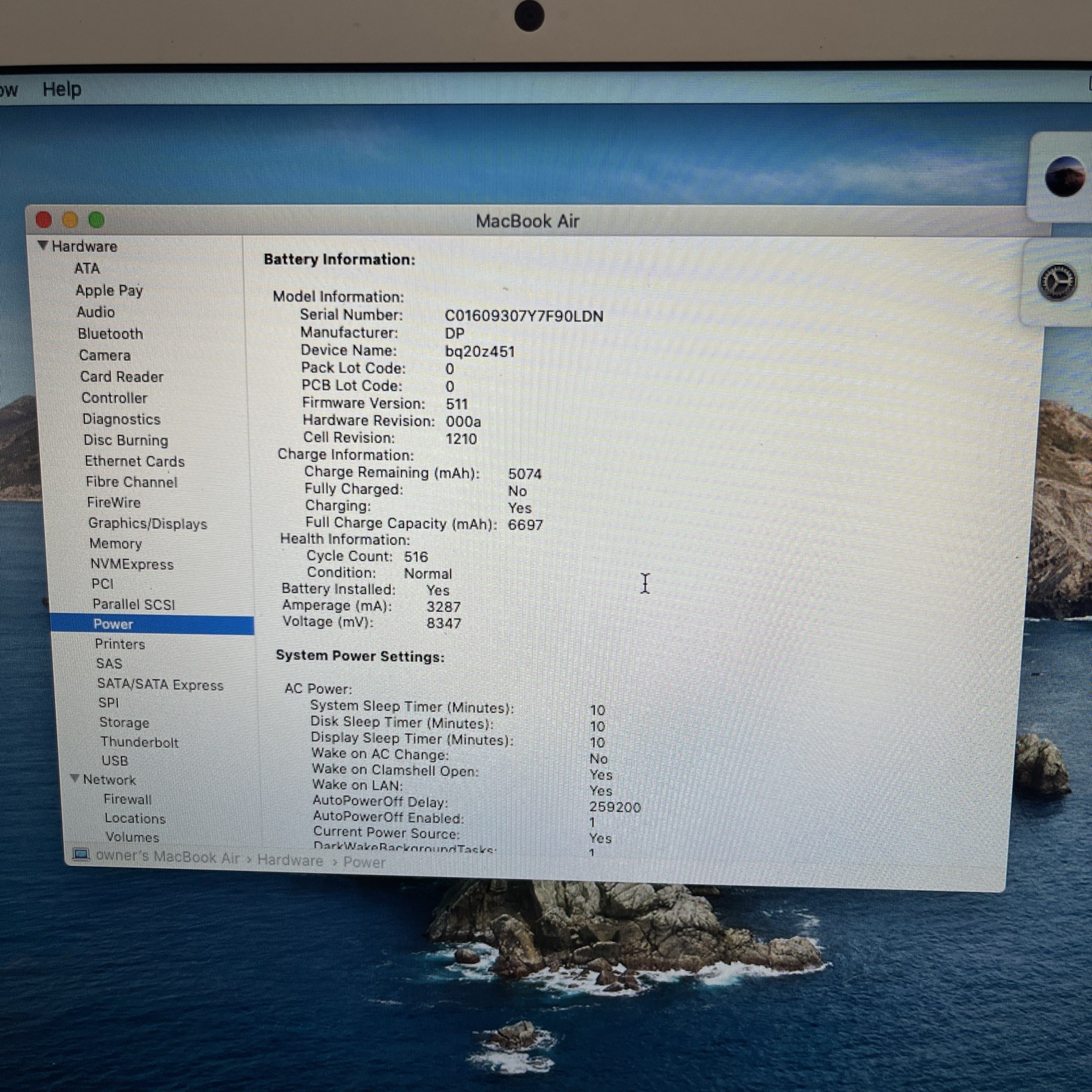Open the System Preferences gear icon
Screen dimensions: 1092x1092
[1057, 282]
